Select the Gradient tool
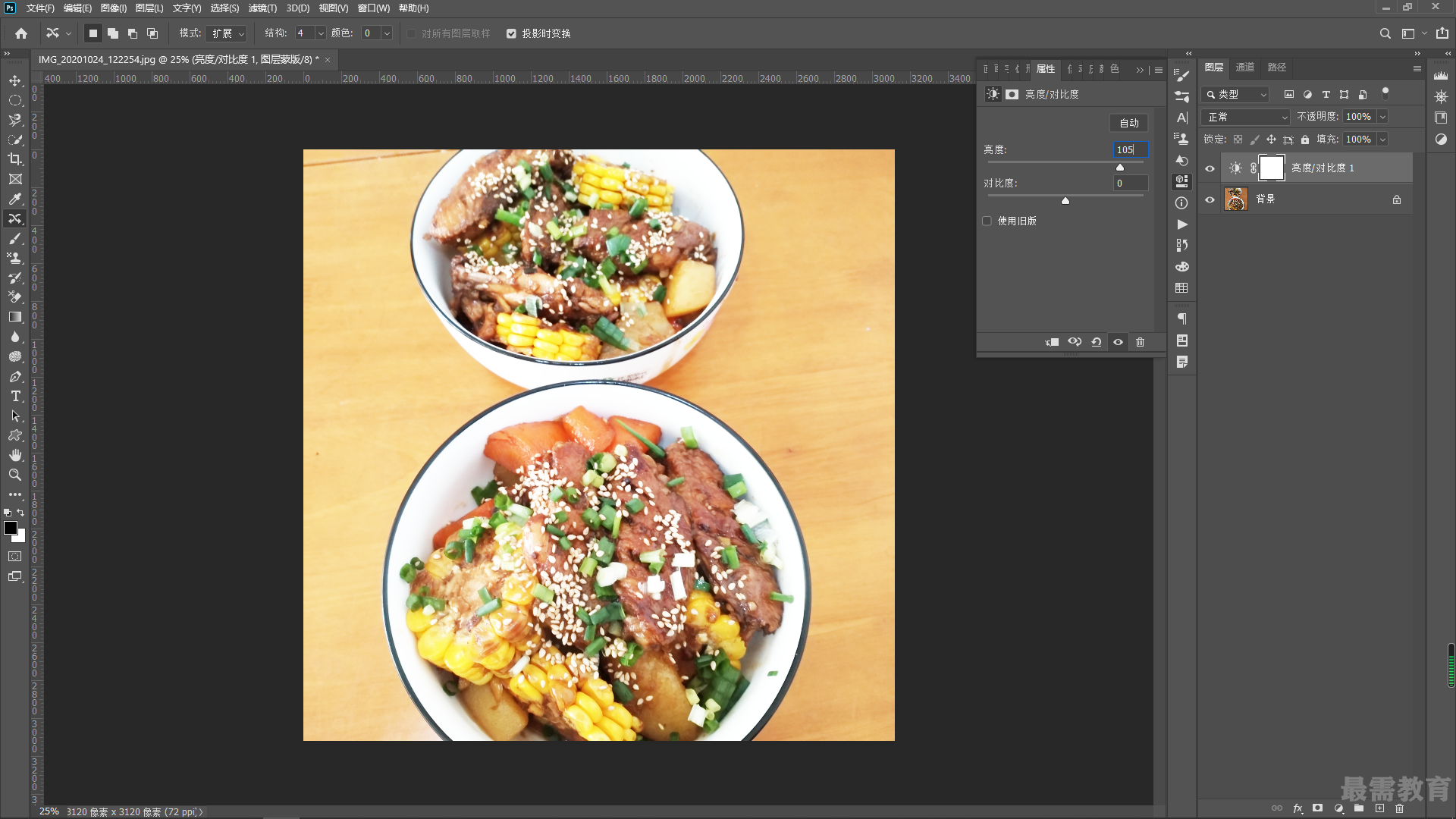 coord(15,317)
